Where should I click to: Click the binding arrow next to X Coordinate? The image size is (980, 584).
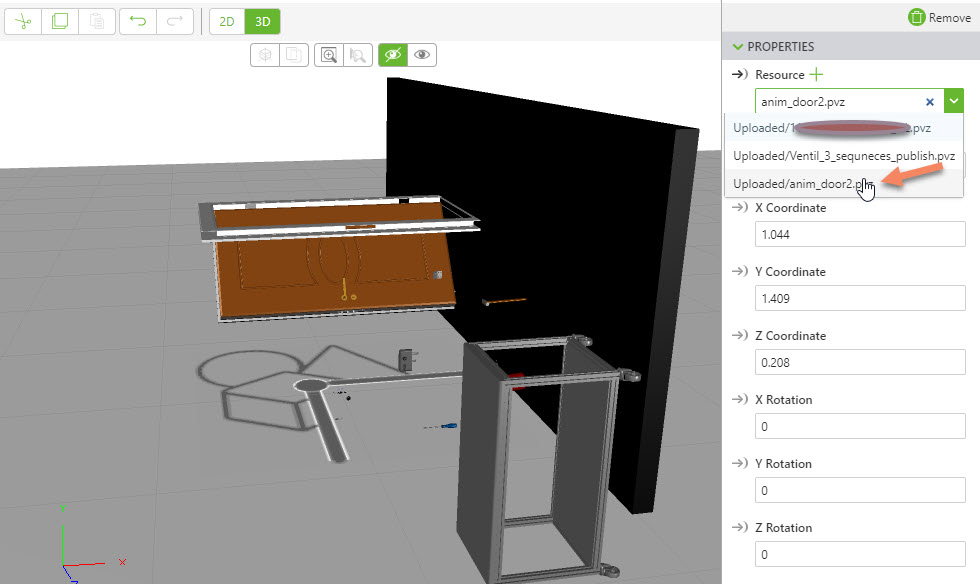(x=738, y=207)
